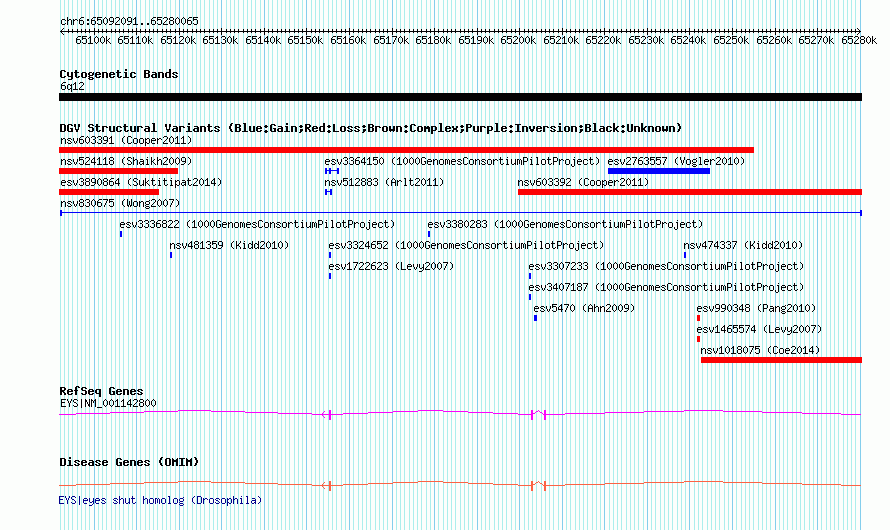Click the nsv603392 red loss bar
Viewport: 890px width, 530px height.
690,192
